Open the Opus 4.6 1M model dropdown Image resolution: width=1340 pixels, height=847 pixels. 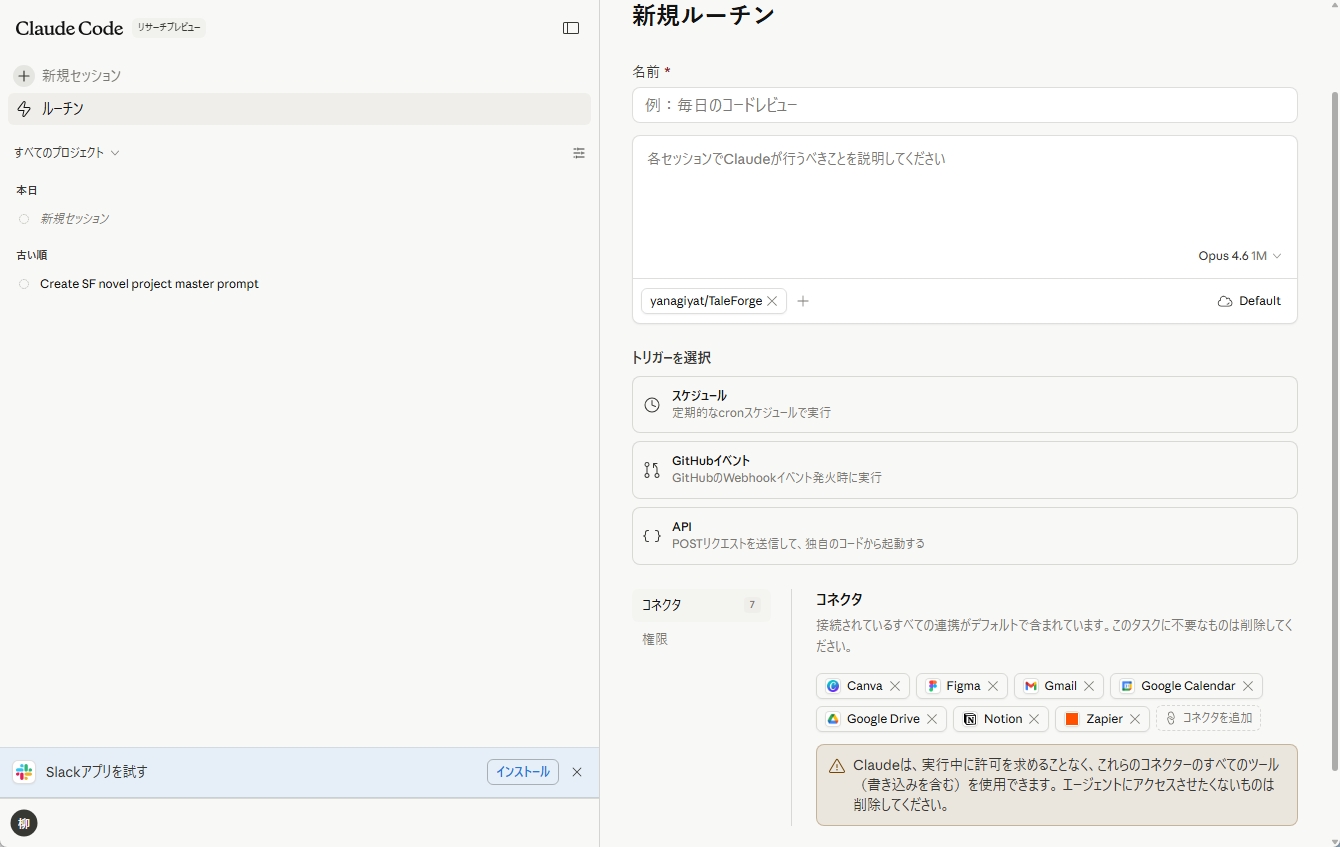(1240, 255)
